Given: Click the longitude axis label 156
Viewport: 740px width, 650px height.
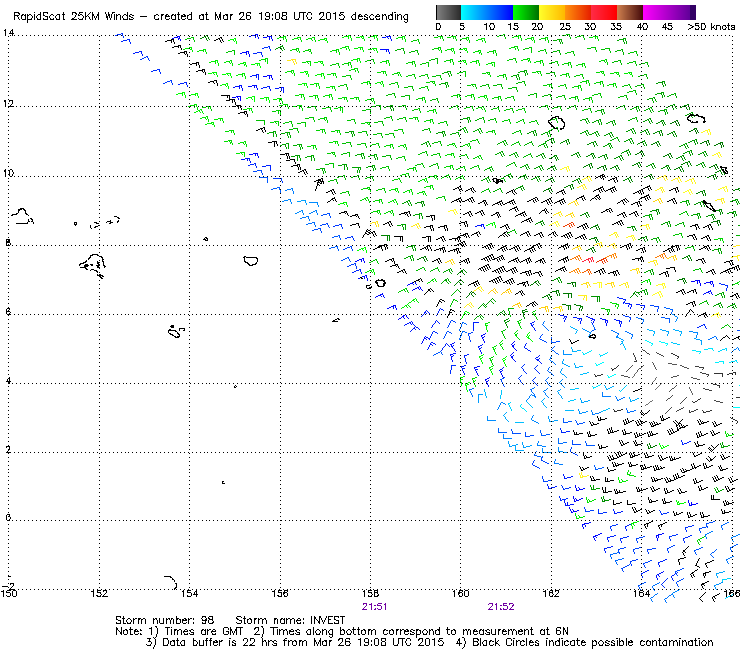Looking at the screenshot, I should pos(280,594).
